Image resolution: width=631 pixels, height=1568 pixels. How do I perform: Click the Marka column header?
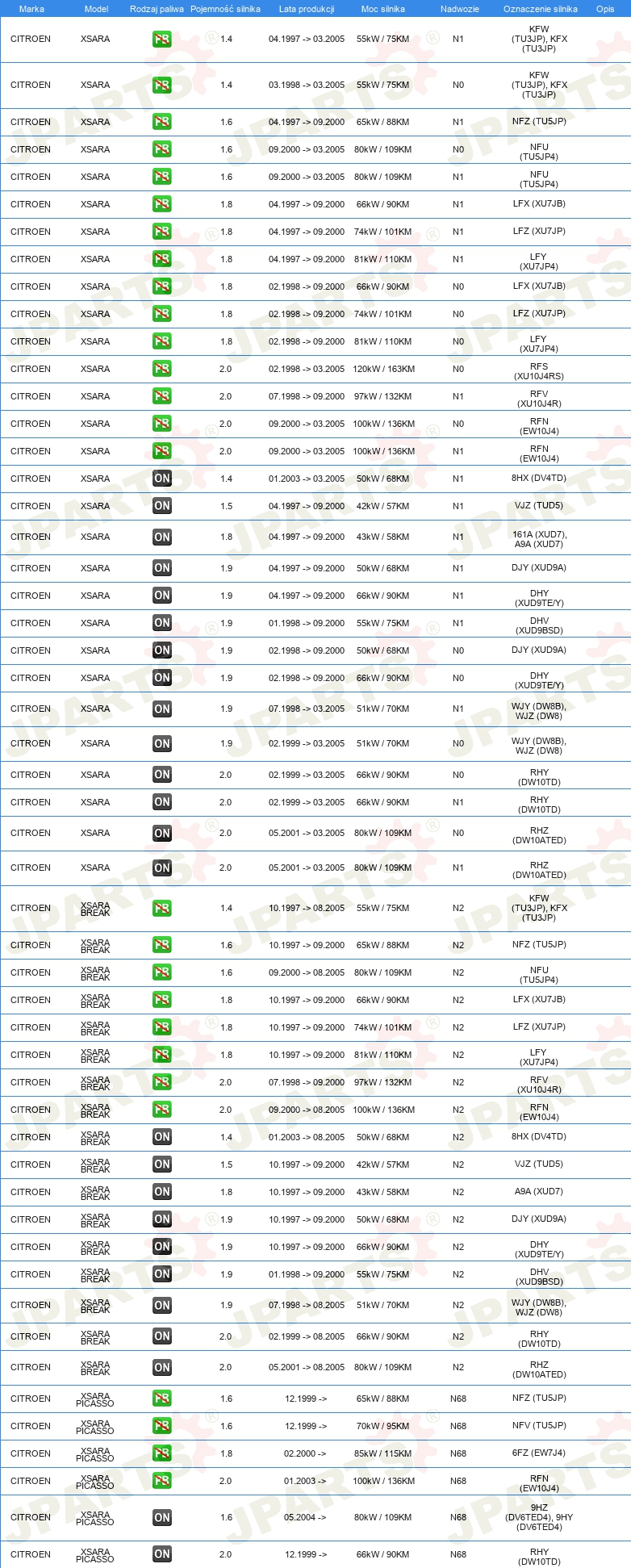31,9
